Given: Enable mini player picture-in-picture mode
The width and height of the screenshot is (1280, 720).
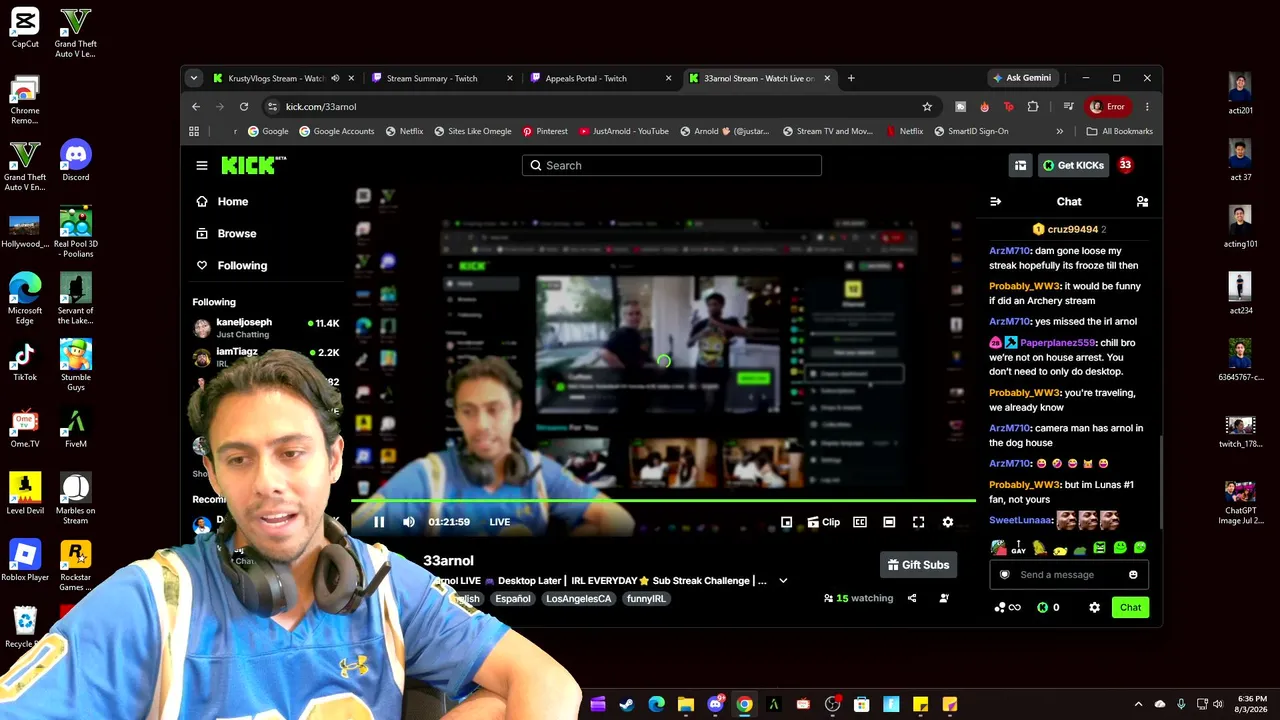Looking at the screenshot, I should point(787,522).
